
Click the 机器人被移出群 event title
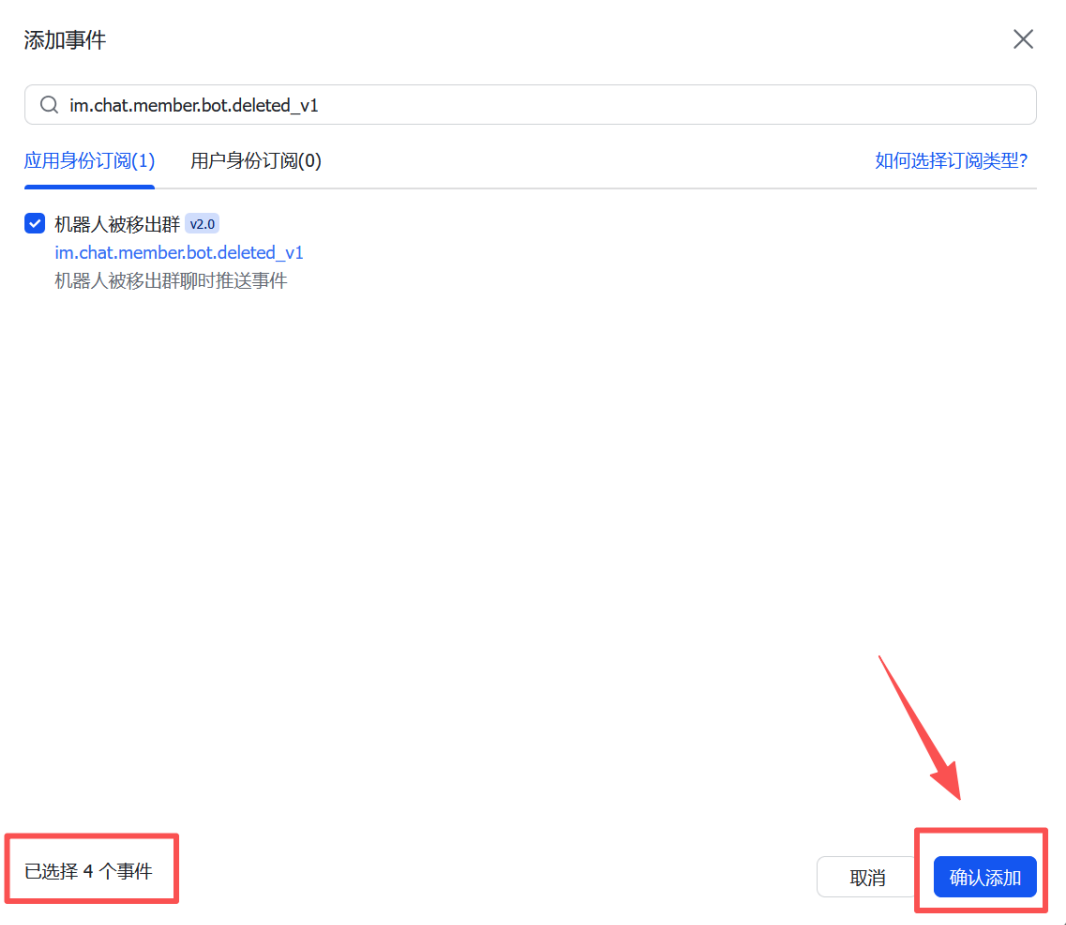click(117, 224)
